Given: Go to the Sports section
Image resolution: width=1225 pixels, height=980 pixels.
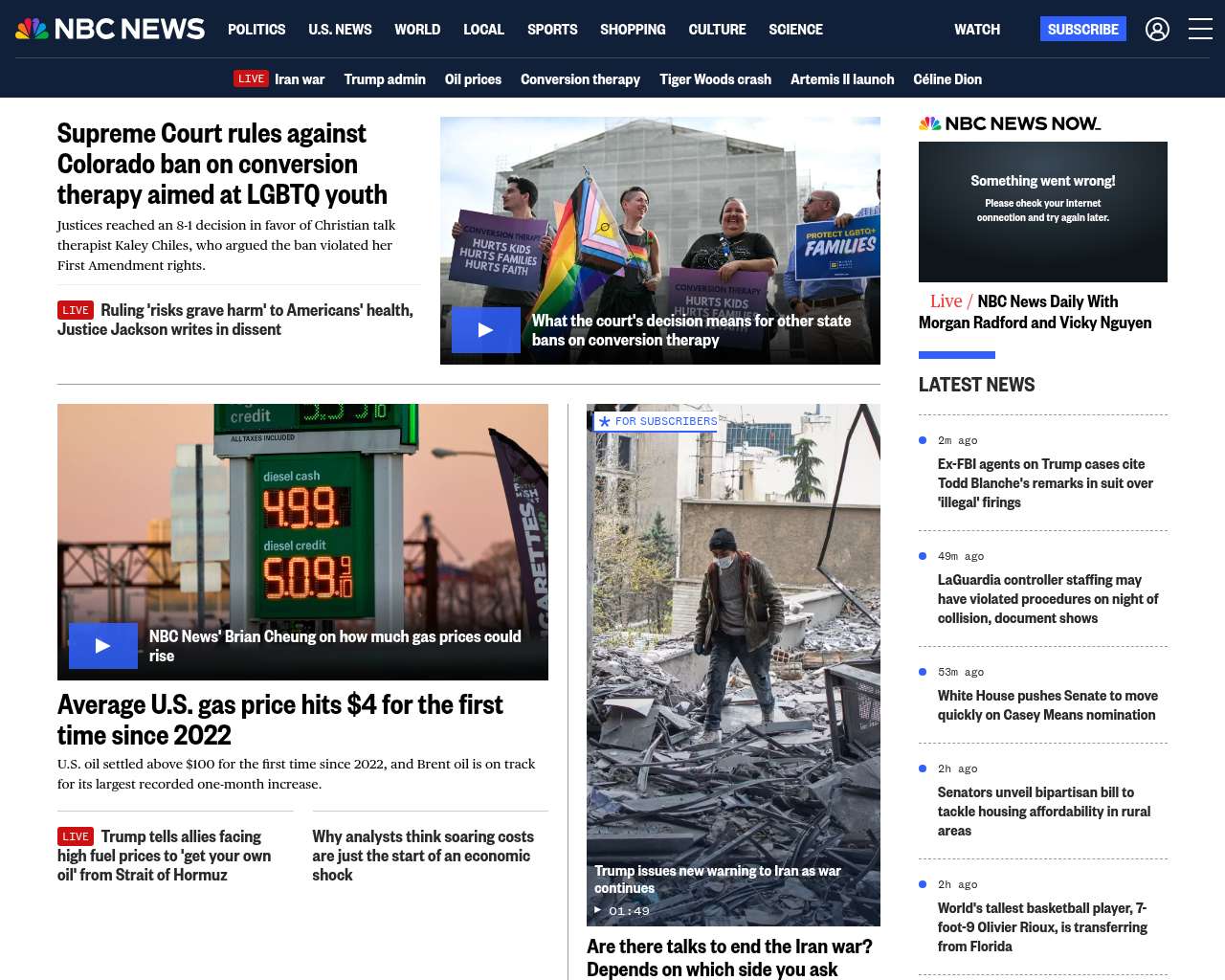Looking at the screenshot, I should (552, 30).
